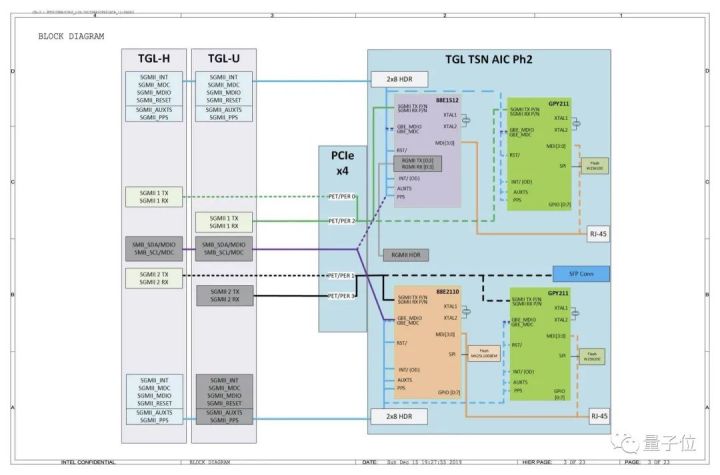720x475 pixels.
Task: Click the TGL TSN AIC Ph2 title
Action: pyautogui.click(x=489, y=59)
